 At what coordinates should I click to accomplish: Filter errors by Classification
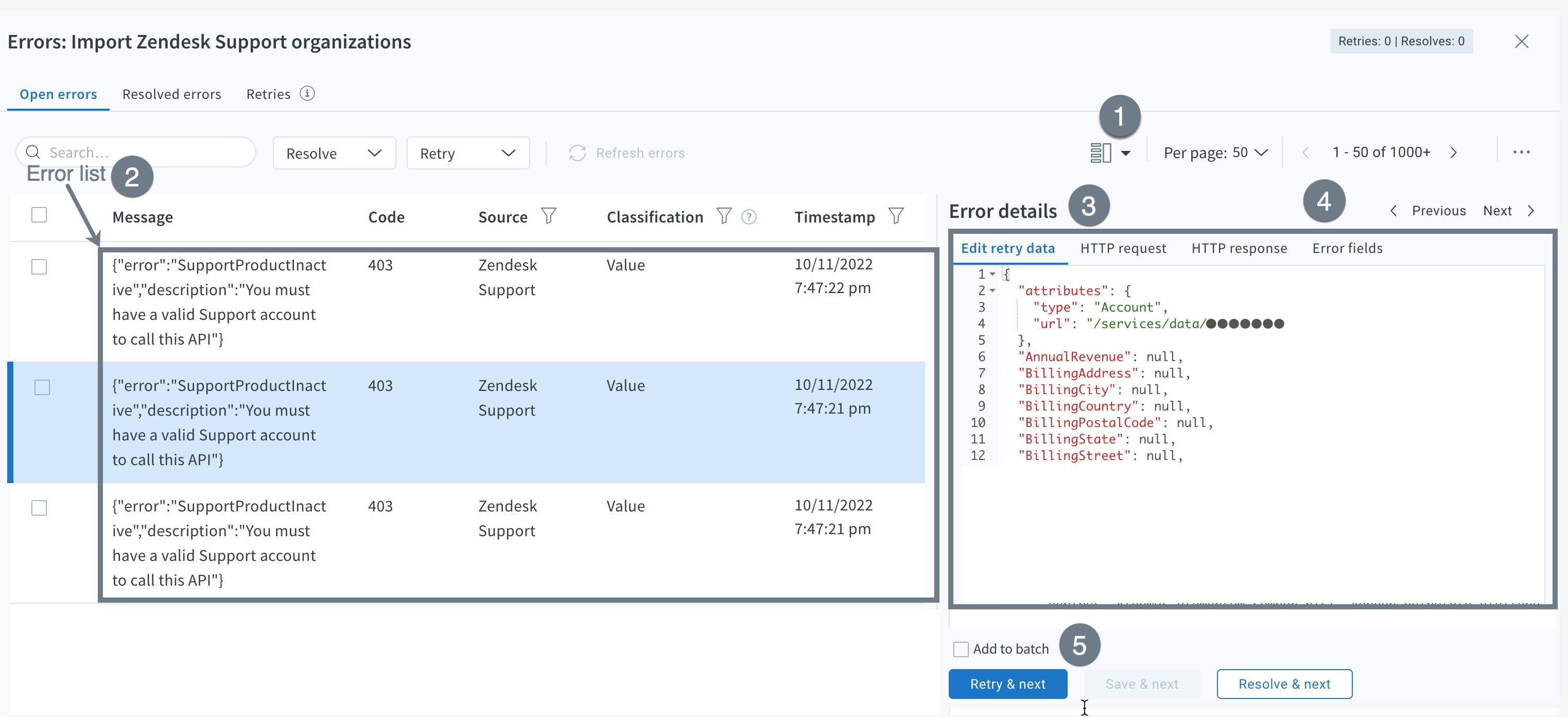723,216
